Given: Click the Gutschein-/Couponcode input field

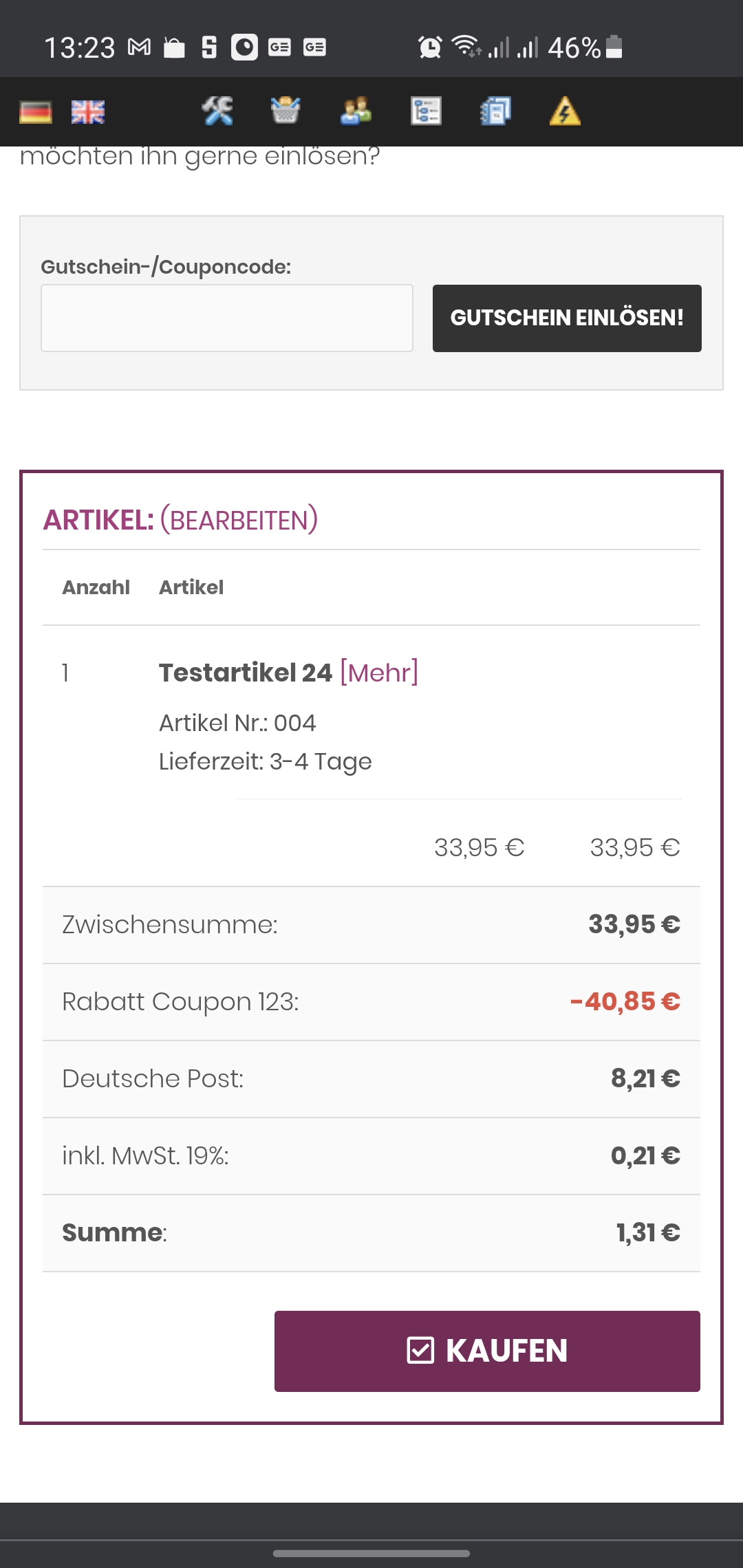Looking at the screenshot, I should pos(227,318).
